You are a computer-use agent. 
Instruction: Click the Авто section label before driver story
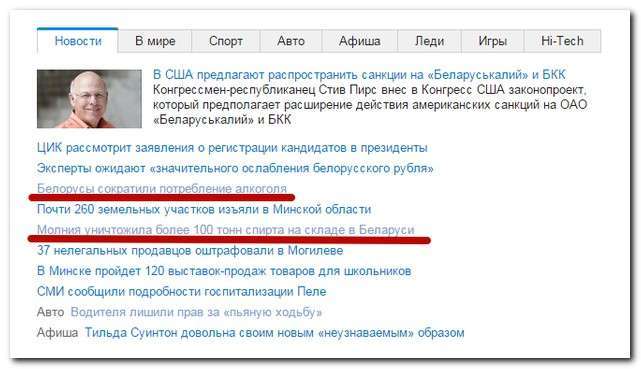pos(51,312)
